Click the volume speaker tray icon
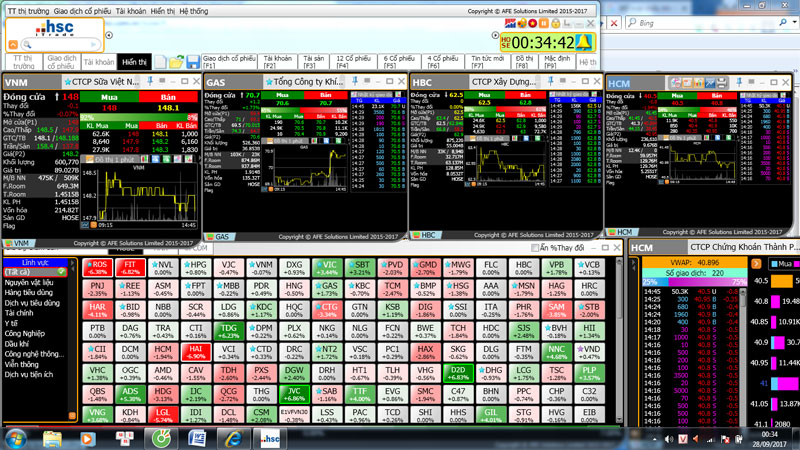Screen dimensions: 800x450 click(x=669, y=439)
